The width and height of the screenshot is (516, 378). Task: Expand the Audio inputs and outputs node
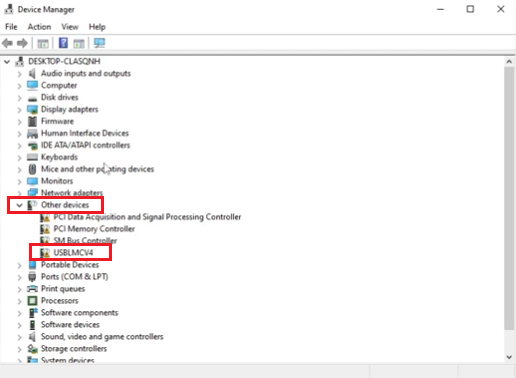pyautogui.click(x=19, y=74)
